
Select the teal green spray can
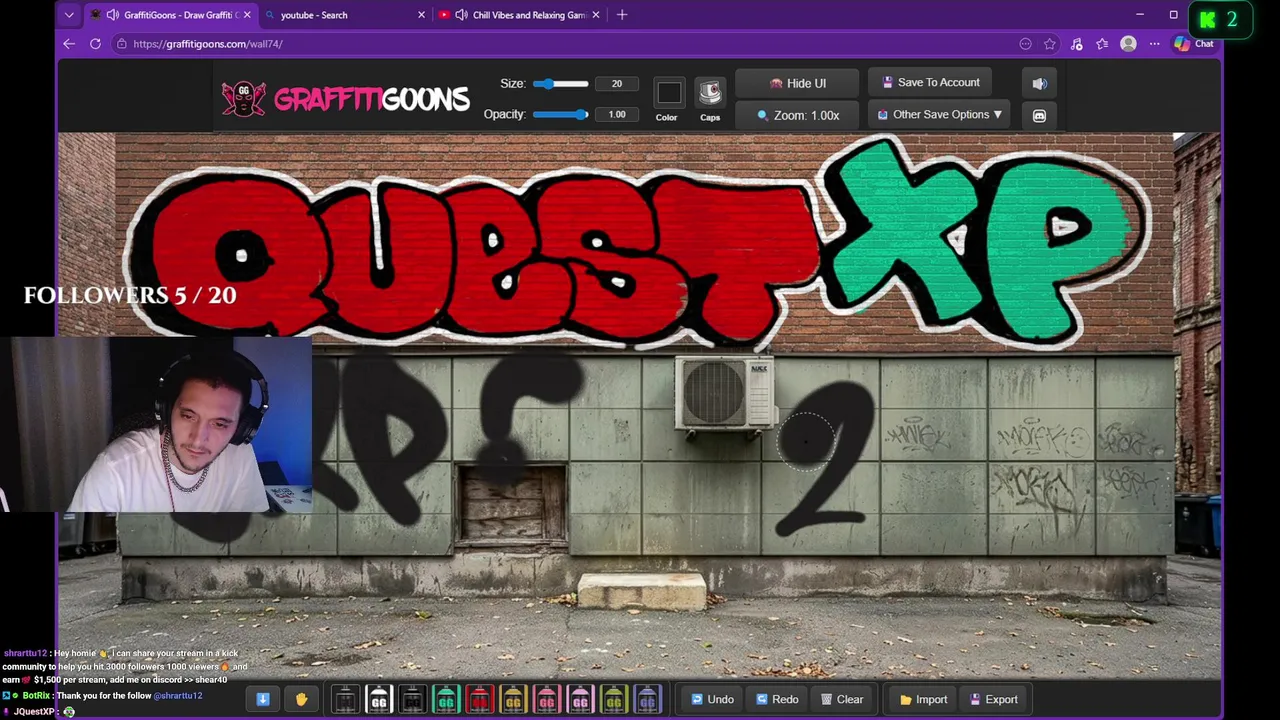coord(446,699)
